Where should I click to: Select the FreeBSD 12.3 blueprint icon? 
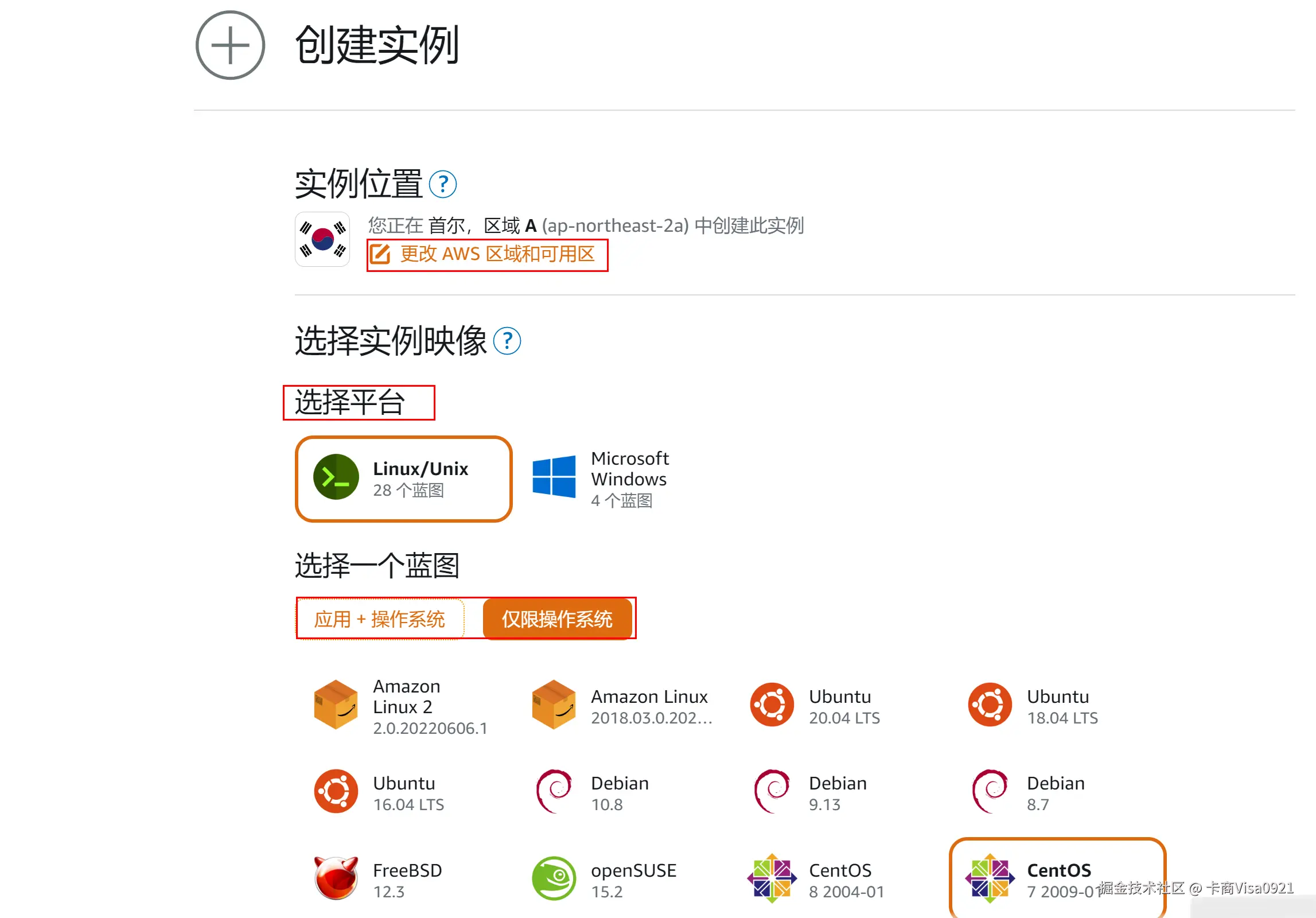click(336, 879)
